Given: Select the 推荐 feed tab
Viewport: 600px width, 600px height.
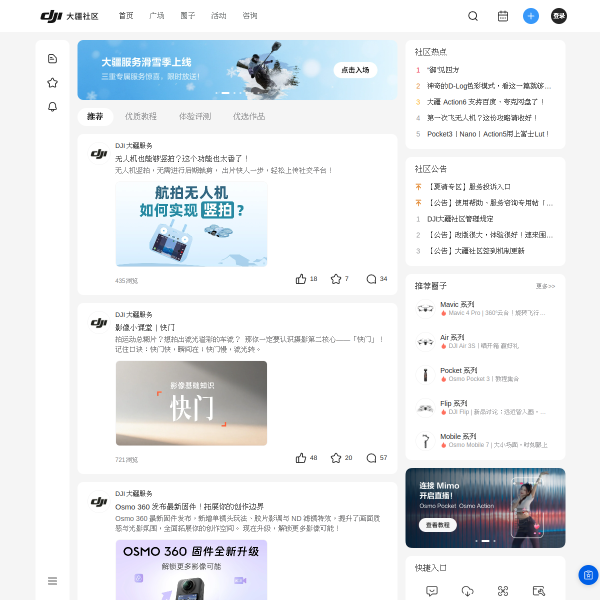Looking at the screenshot, I should coord(95,116).
